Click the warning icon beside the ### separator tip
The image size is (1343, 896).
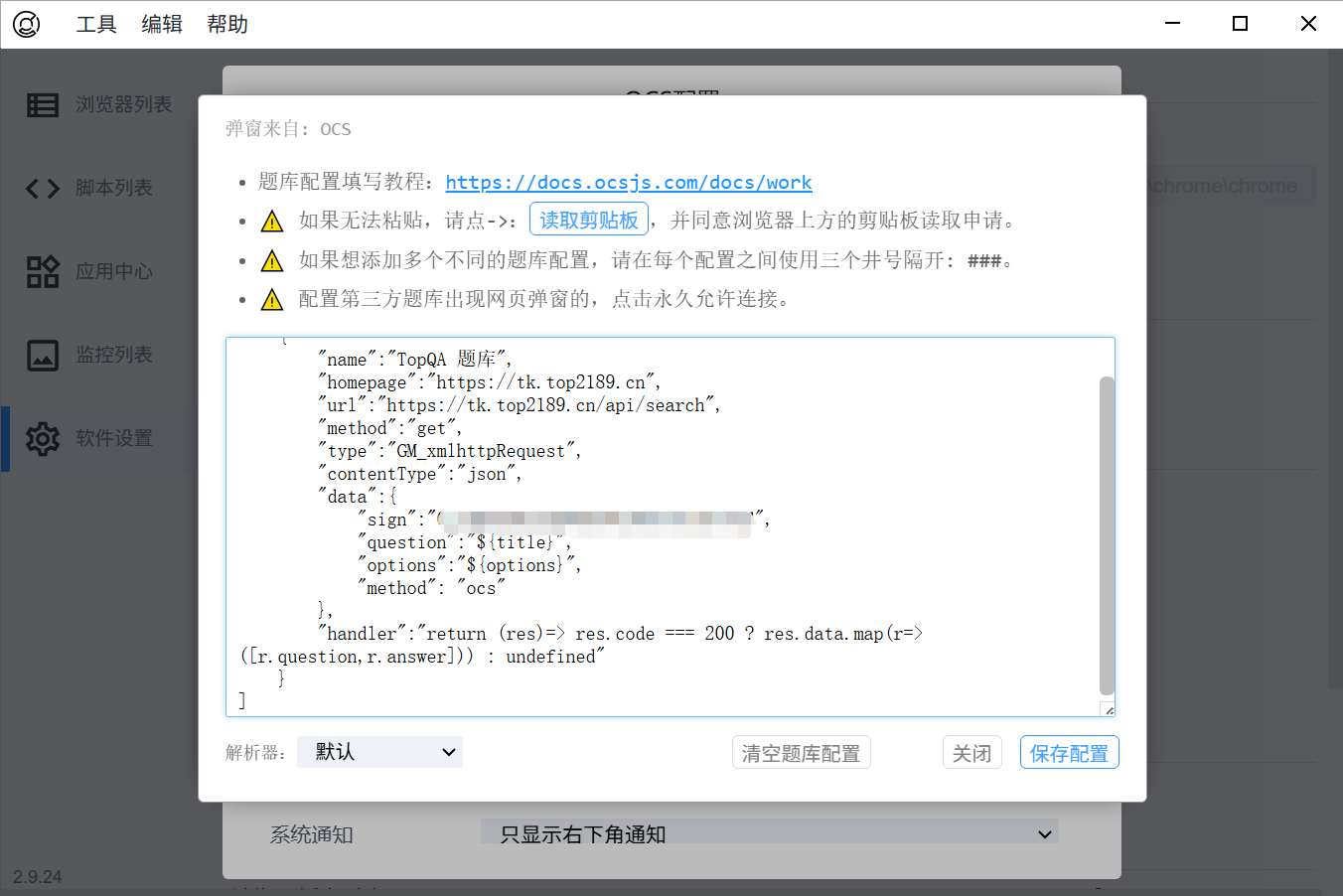click(x=272, y=261)
